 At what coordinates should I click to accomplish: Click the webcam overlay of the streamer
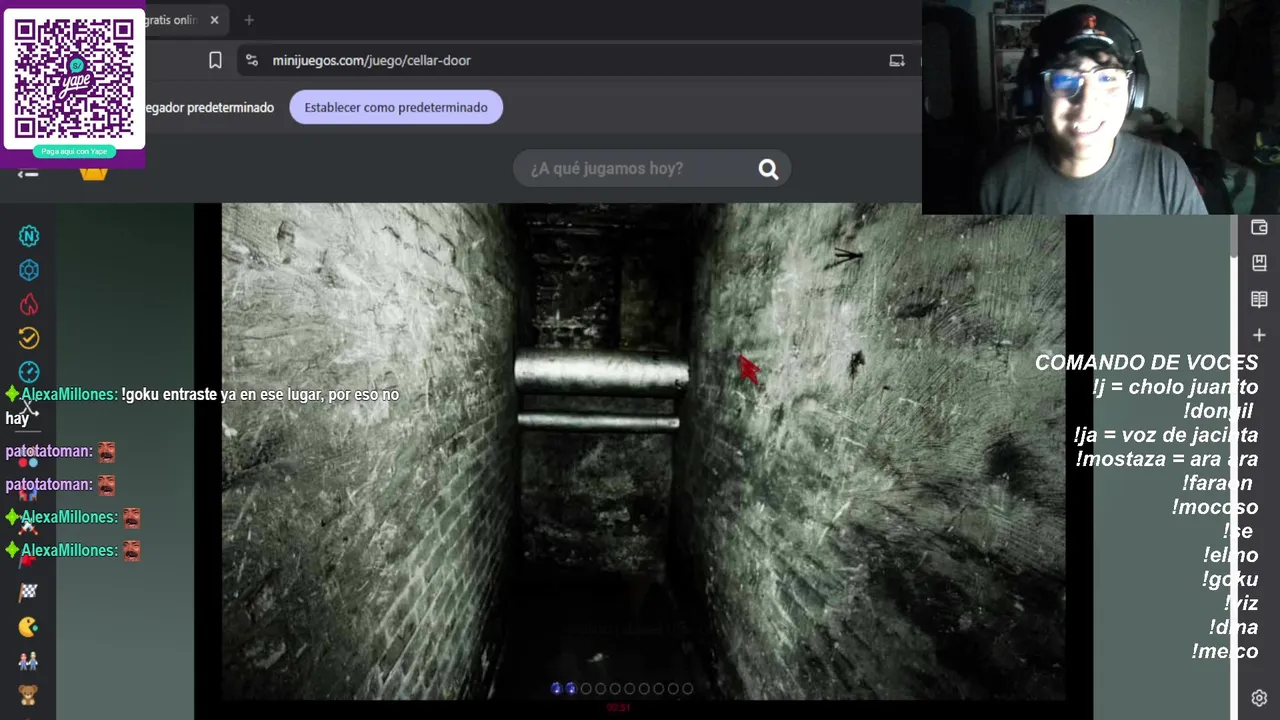(x=1100, y=107)
